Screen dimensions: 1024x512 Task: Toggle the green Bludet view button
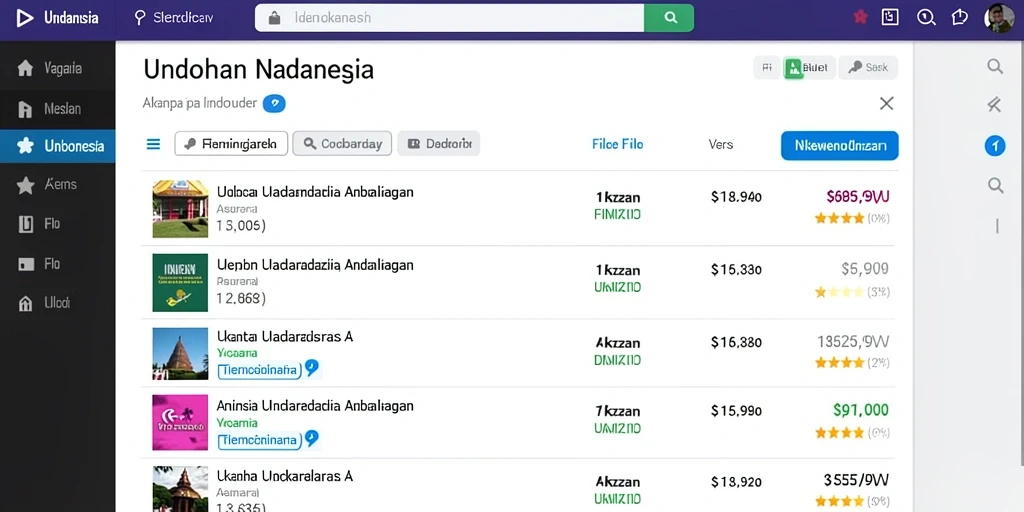click(x=809, y=67)
